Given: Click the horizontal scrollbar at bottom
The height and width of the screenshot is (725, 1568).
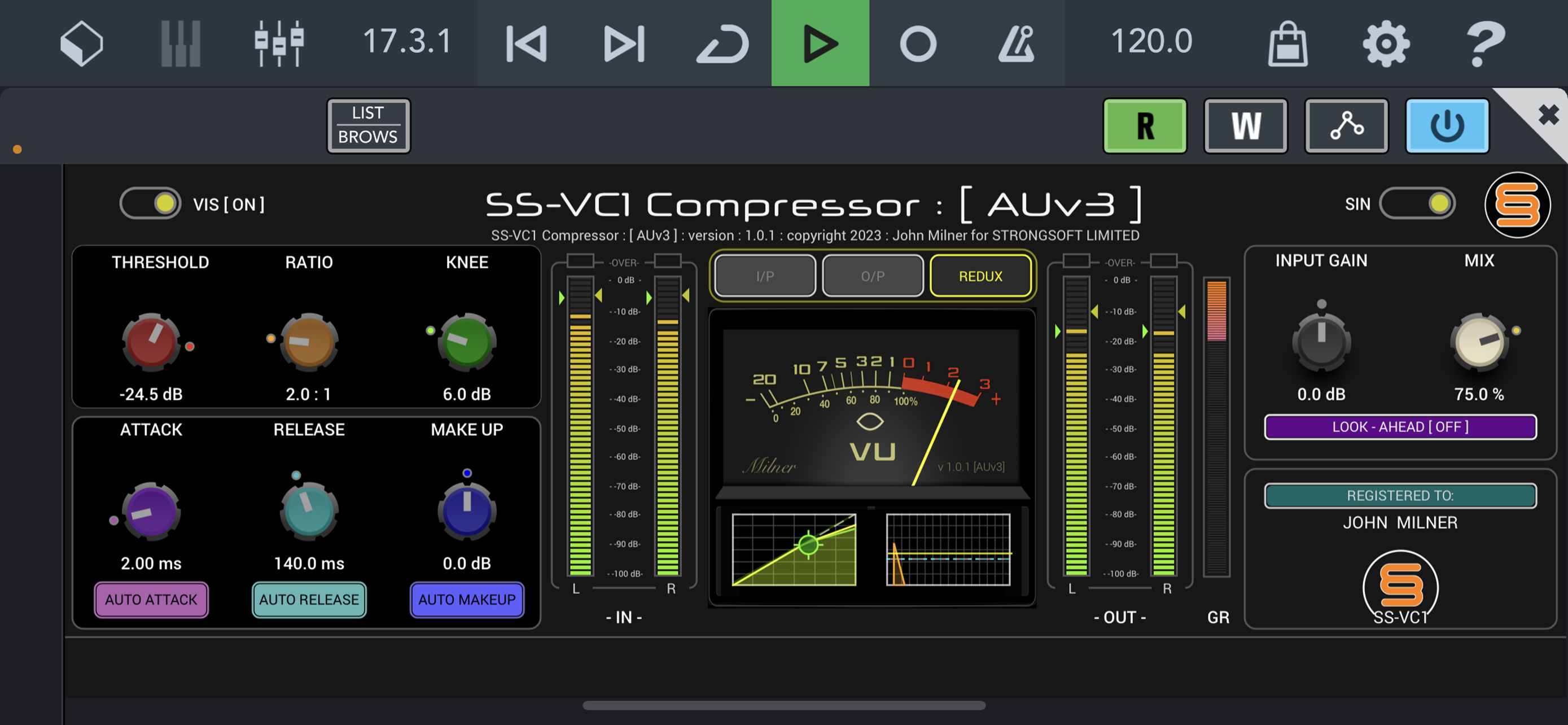Looking at the screenshot, I should [784, 706].
